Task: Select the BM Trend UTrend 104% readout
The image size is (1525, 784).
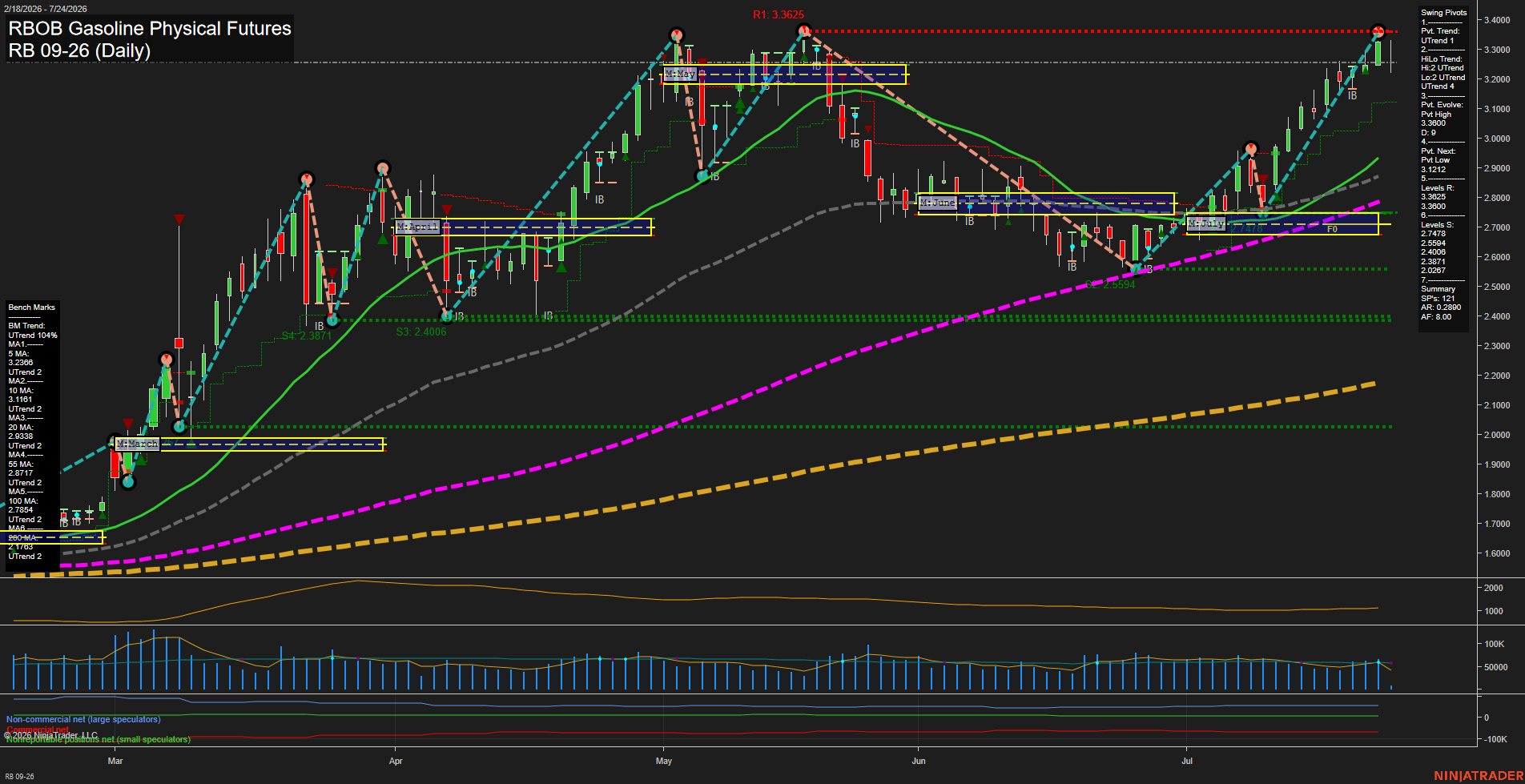Action: 33,331
